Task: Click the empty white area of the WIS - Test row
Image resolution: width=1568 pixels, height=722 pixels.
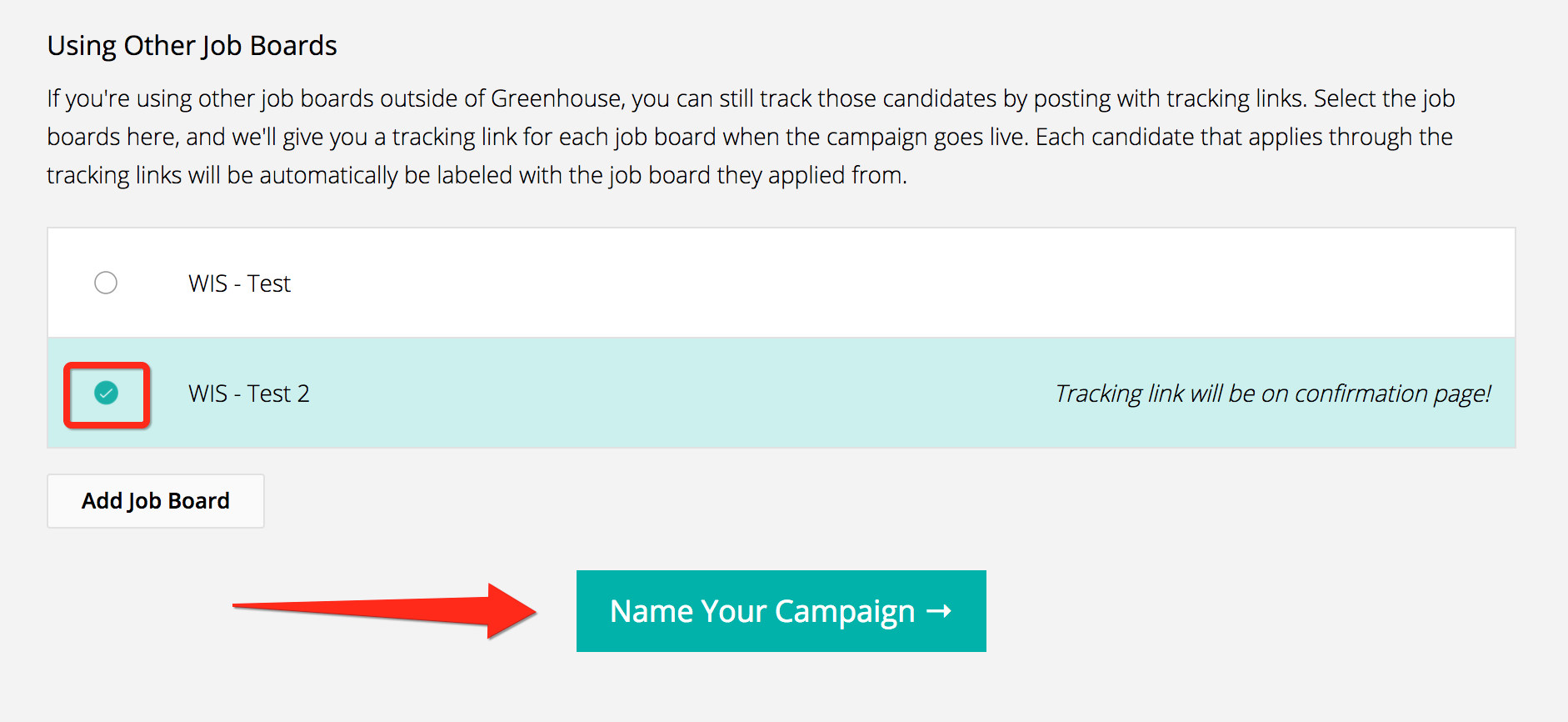Action: coord(833,283)
